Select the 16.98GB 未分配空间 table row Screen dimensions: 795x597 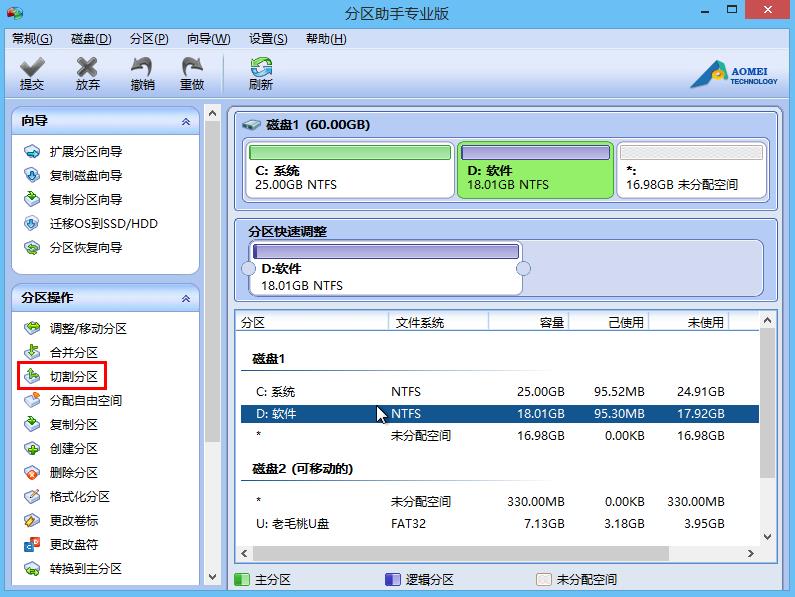pos(499,436)
